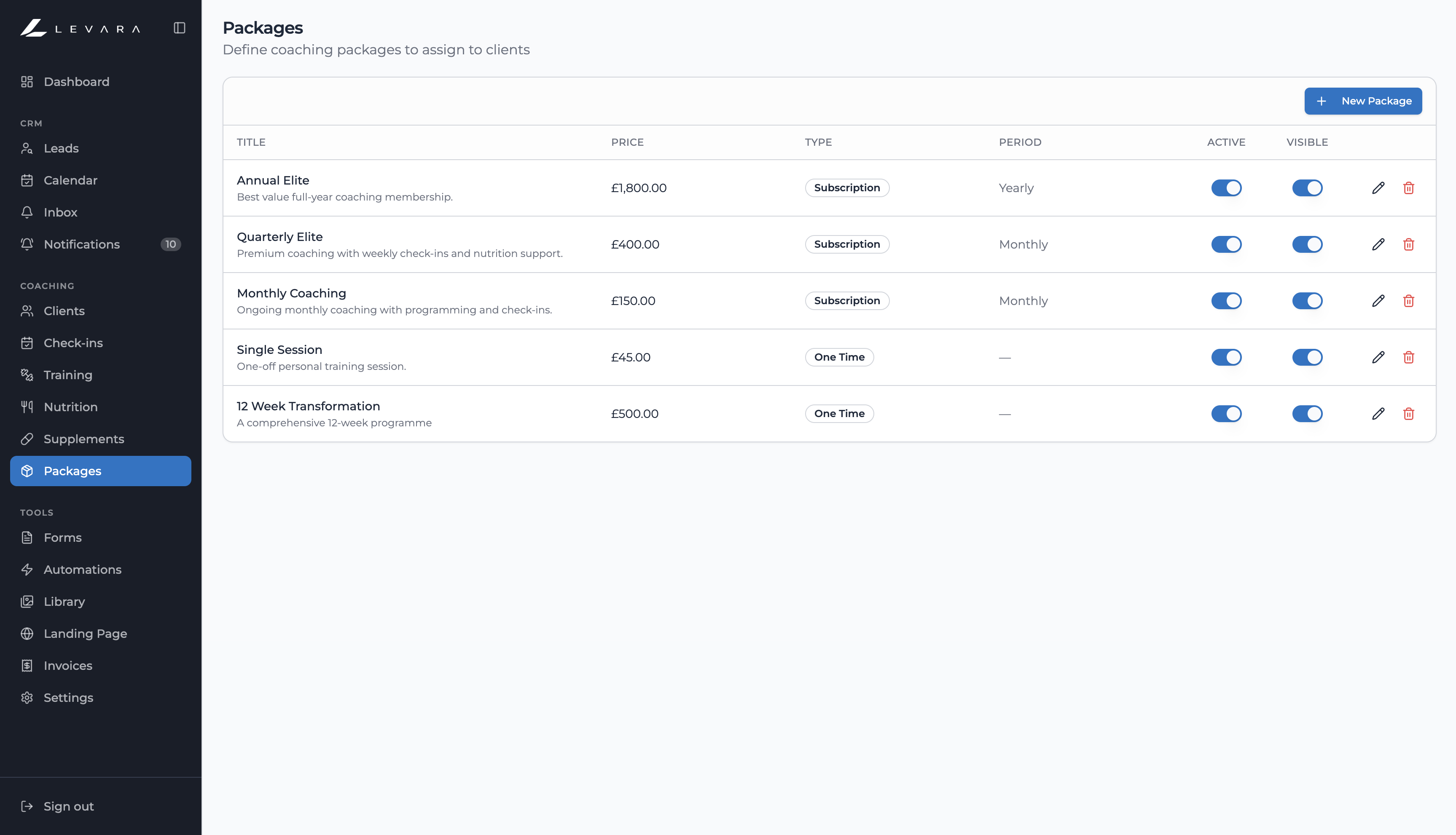The width and height of the screenshot is (1456, 835).
Task: Open the Inbox
Action: pyautogui.click(x=100, y=212)
